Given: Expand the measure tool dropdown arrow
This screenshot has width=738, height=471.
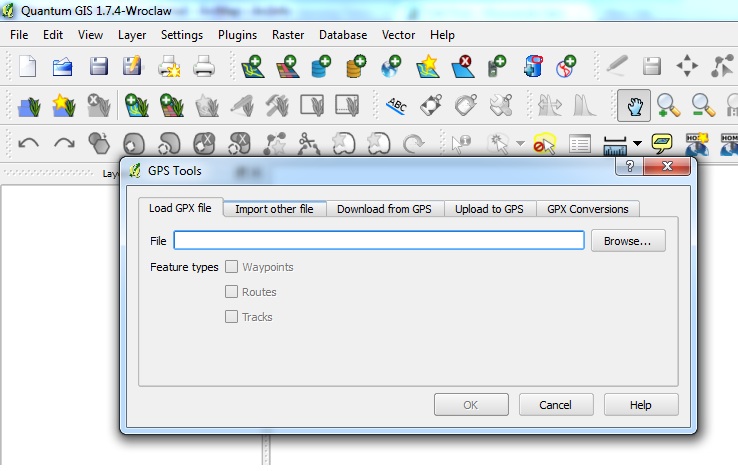Looking at the screenshot, I should click(x=637, y=143).
